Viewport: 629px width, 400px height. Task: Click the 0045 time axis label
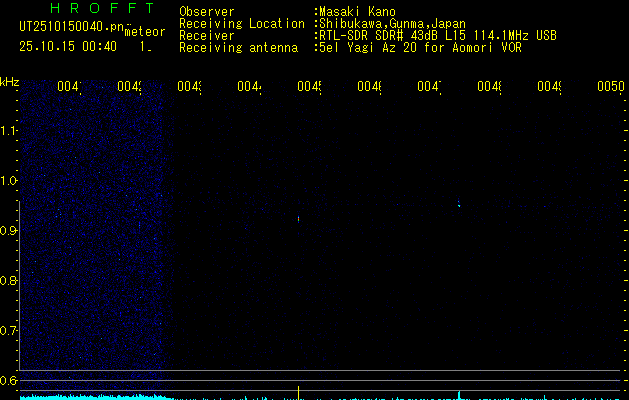click(309, 86)
